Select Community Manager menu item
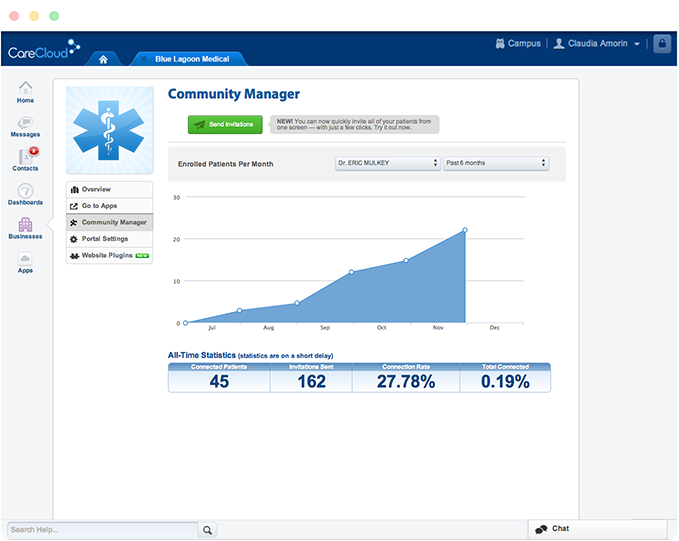 pyautogui.click(x=110, y=222)
